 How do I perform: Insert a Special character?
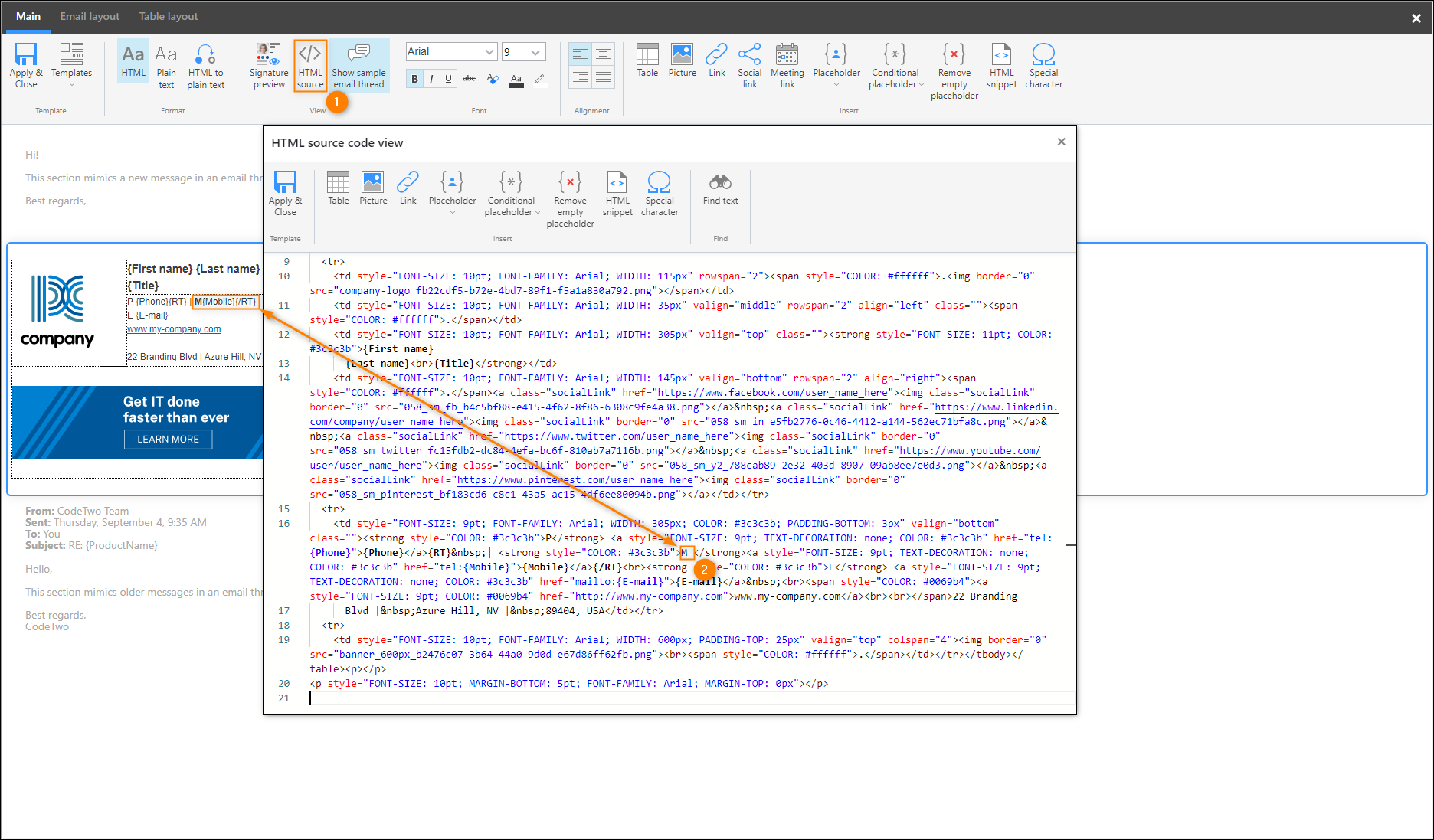click(x=1043, y=65)
